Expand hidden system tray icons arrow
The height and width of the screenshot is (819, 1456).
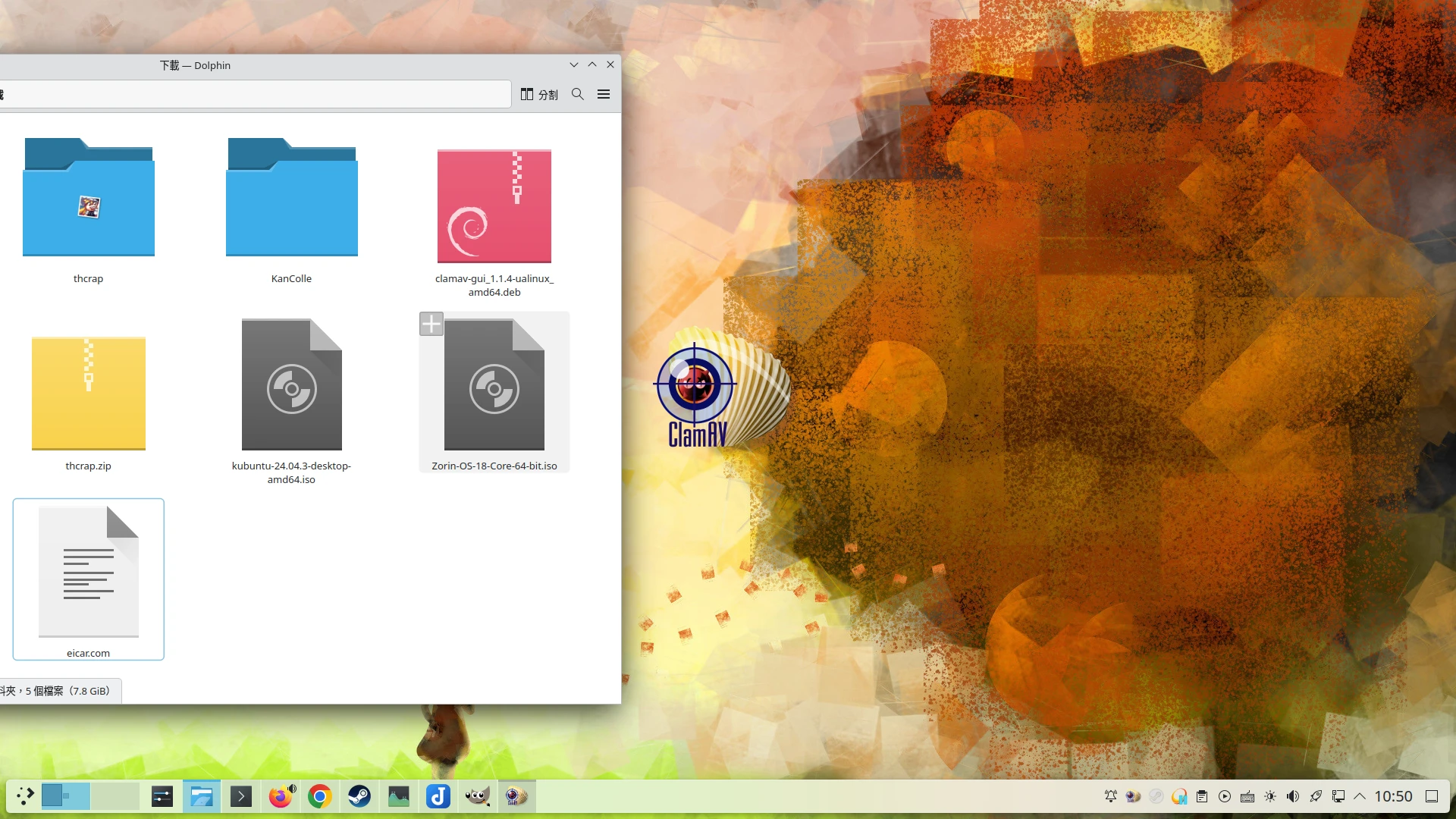coord(1360,796)
